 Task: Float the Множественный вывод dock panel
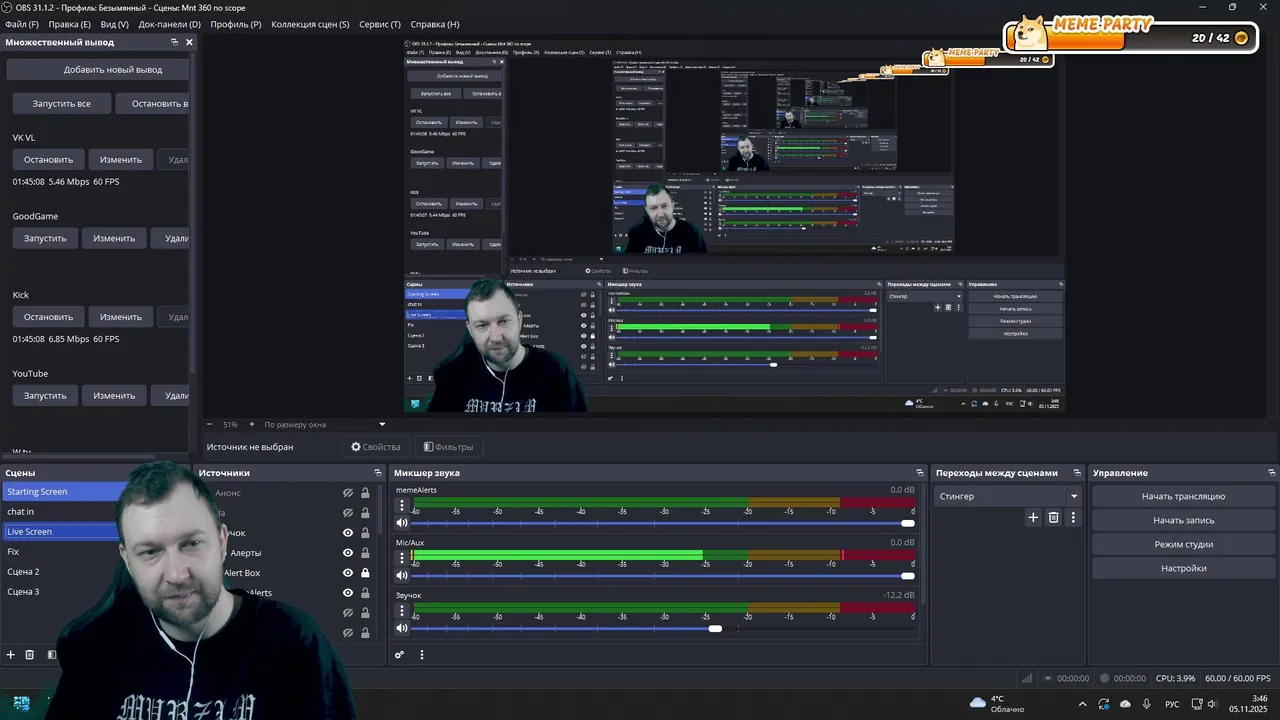tap(174, 42)
